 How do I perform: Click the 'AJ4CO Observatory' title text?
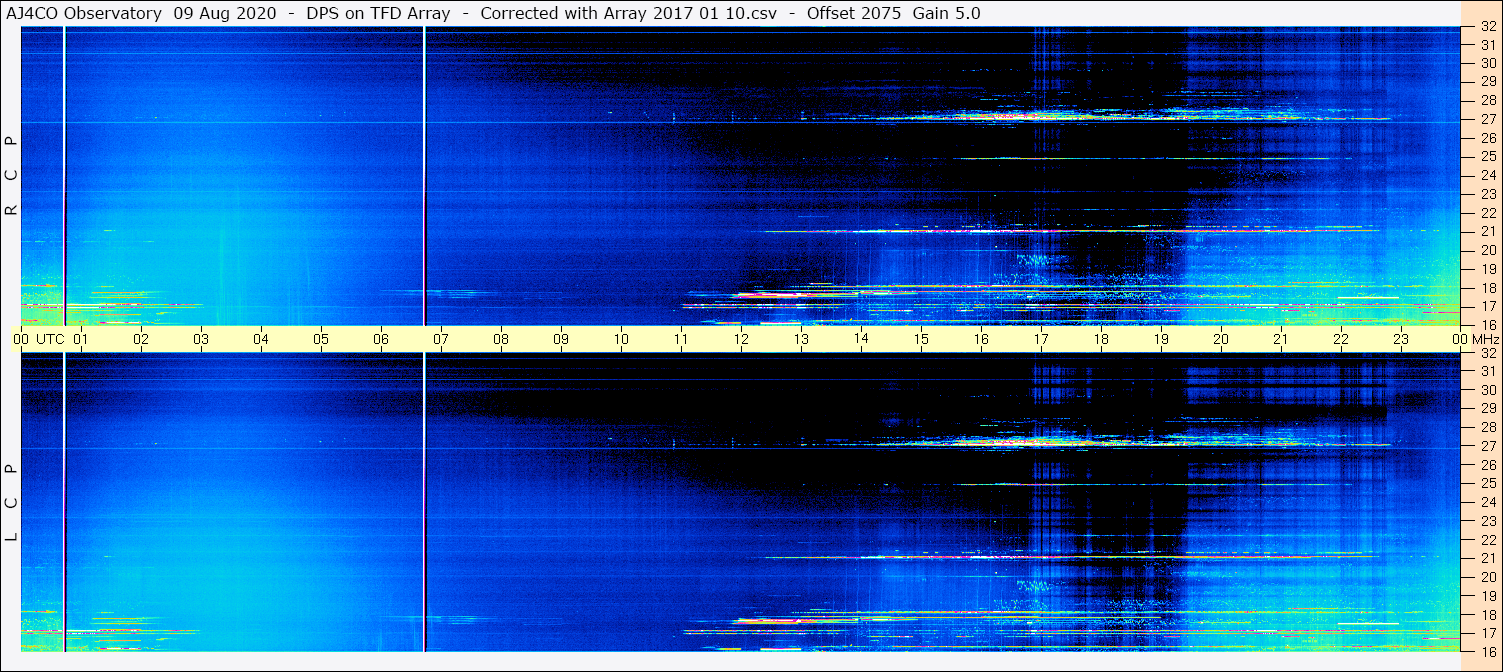coord(84,14)
